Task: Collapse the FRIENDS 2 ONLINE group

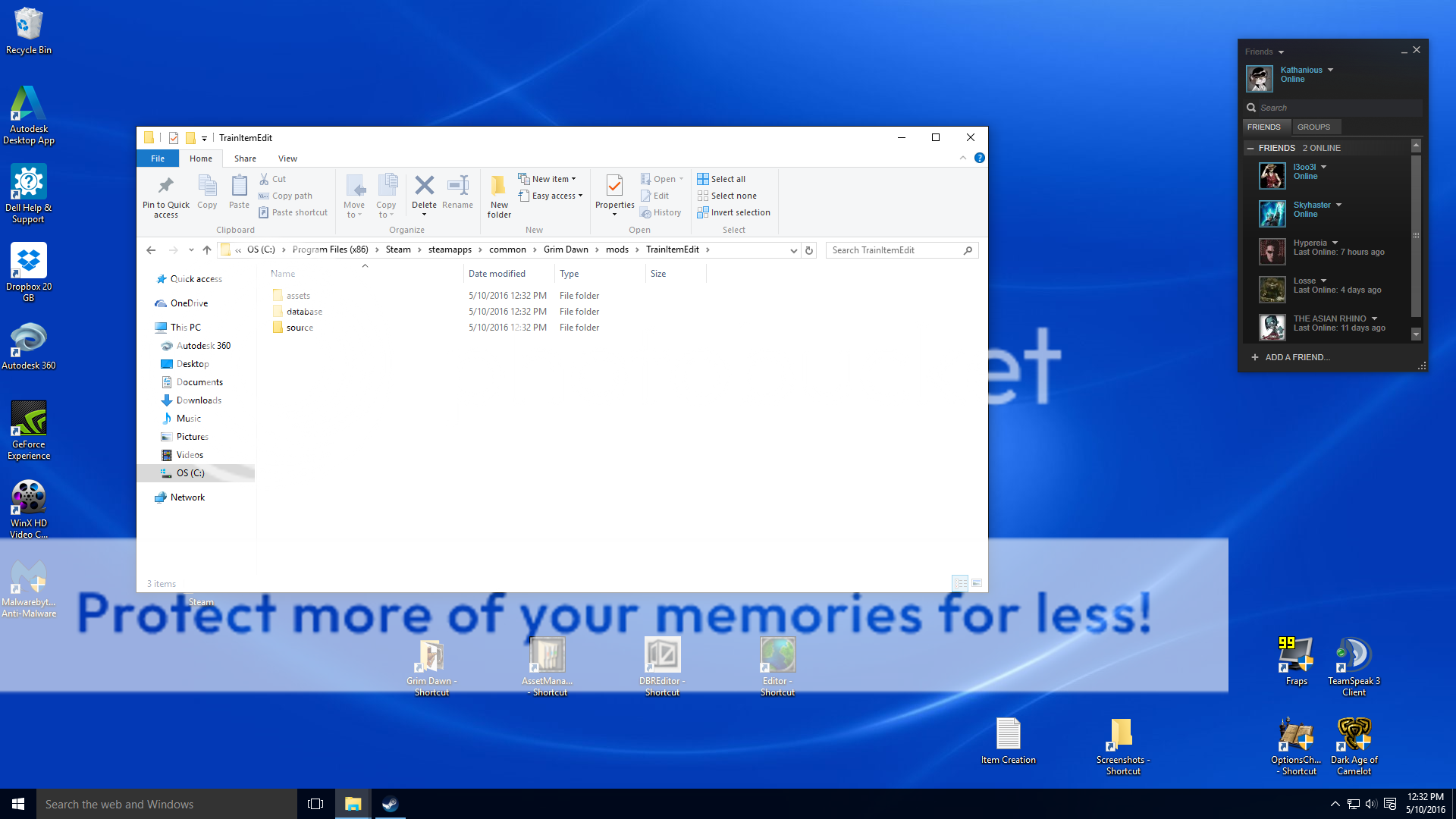Action: click(1250, 148)
